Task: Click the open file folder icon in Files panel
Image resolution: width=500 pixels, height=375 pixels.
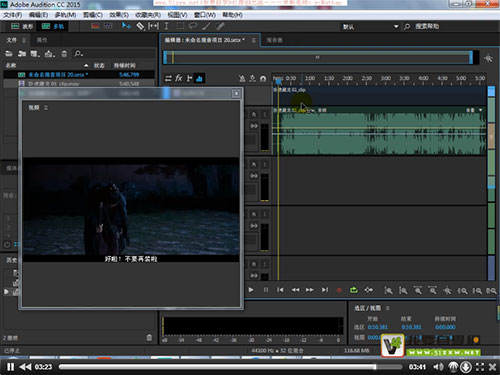Action: pyautogui.click(x=9, y=53)
